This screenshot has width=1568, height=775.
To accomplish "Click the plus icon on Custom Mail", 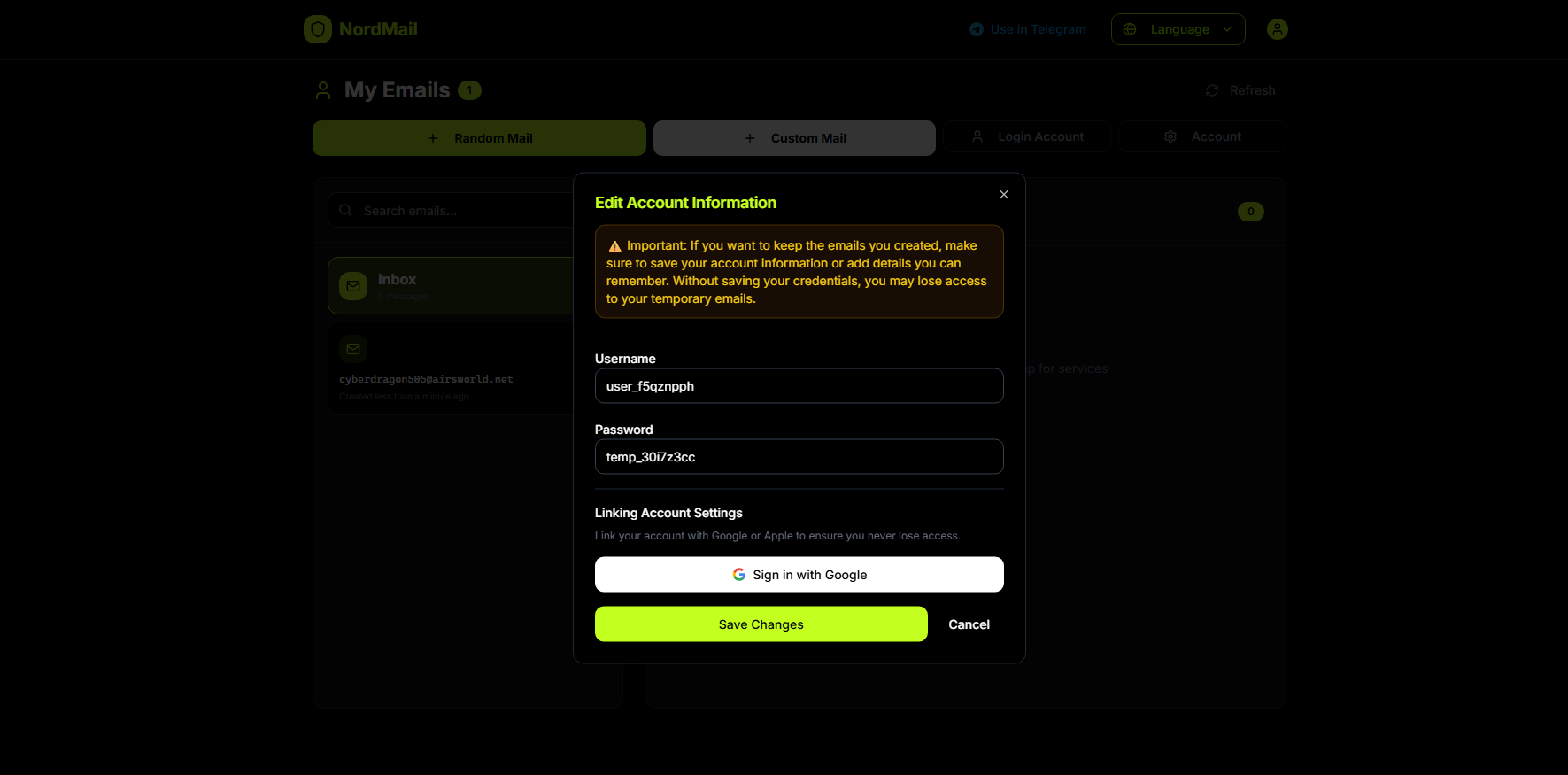I will point(750,138).
